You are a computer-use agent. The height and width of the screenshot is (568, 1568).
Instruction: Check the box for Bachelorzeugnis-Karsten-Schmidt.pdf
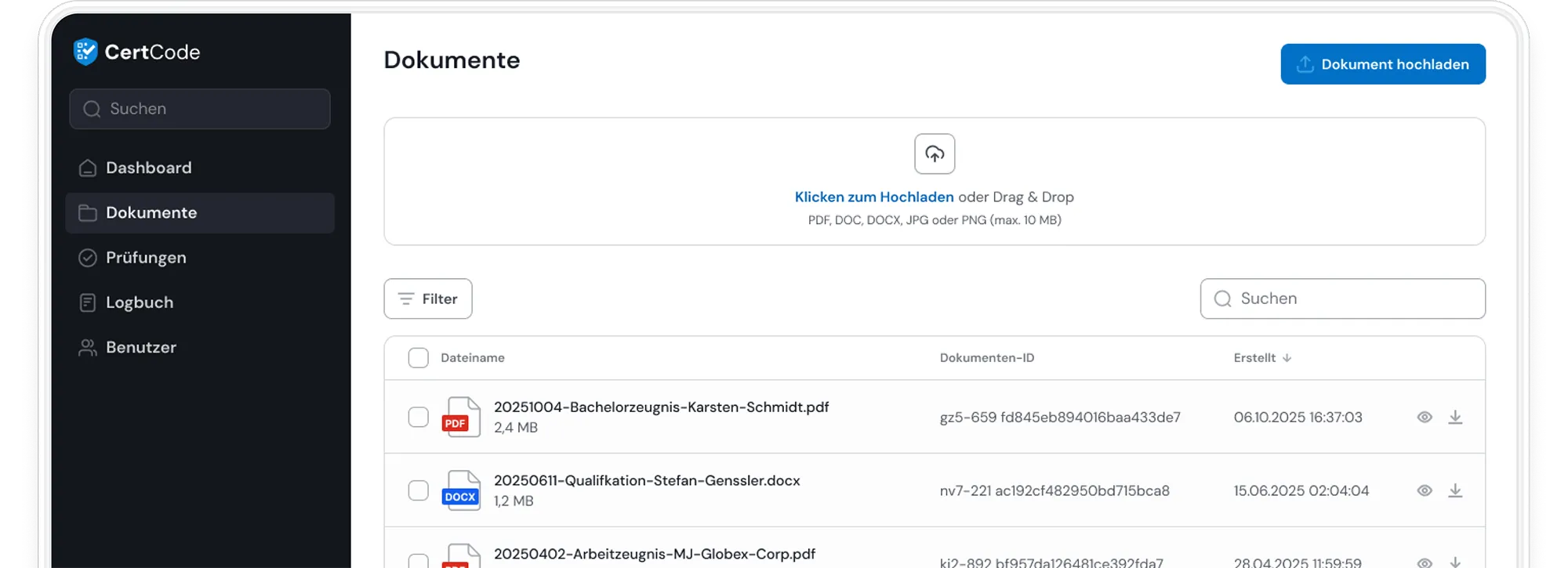(x=419, y=417)
